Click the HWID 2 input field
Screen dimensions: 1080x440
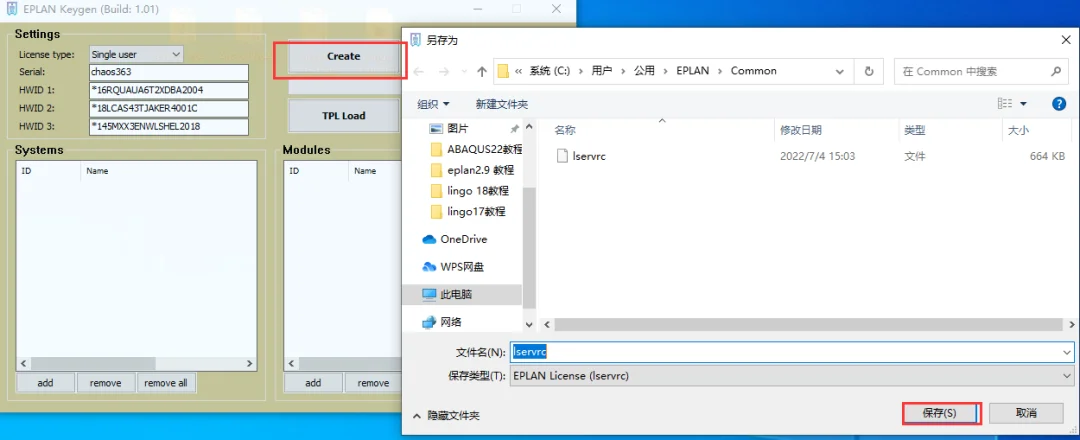(169, 108)
